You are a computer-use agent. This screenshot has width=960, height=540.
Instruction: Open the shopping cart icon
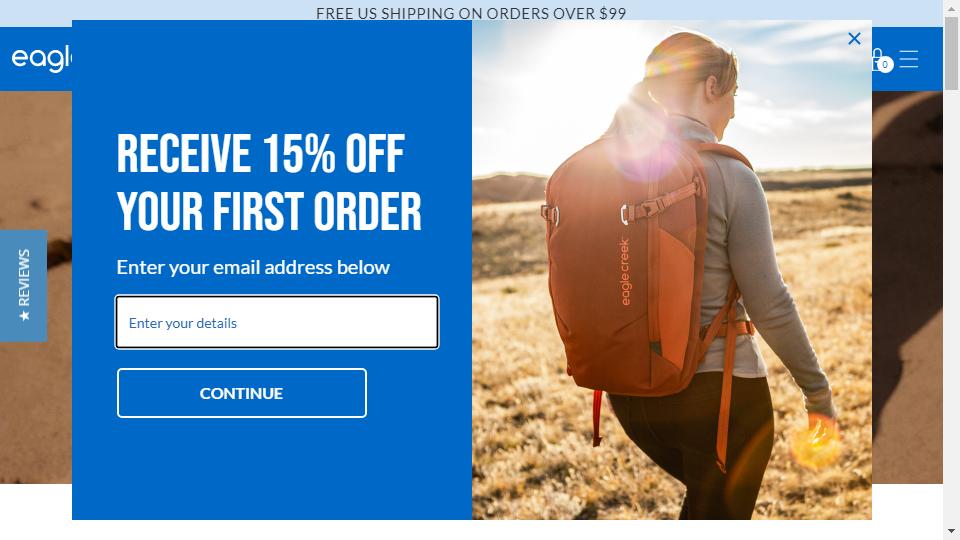(x=877, y=60)
